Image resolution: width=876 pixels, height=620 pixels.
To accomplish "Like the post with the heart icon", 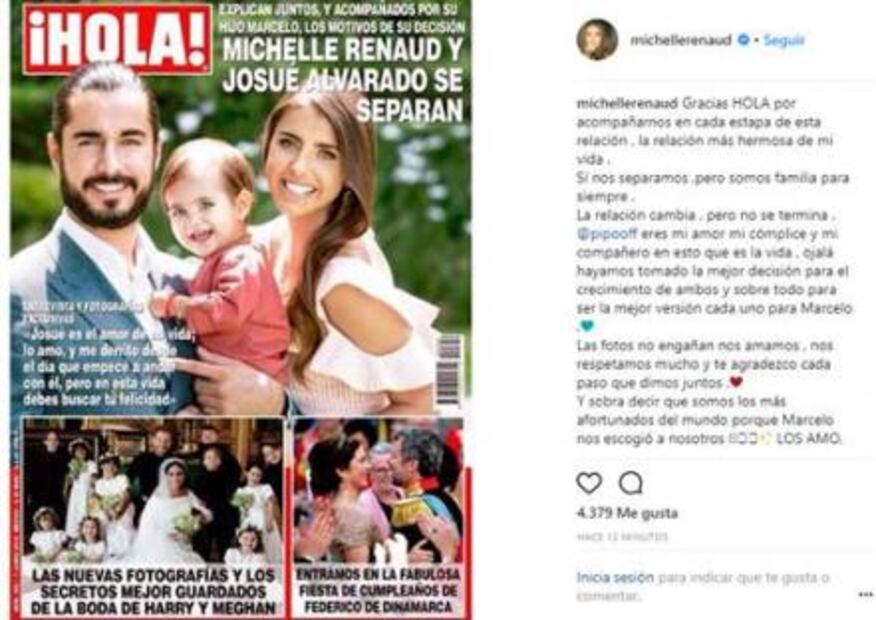I will [589, 483].
